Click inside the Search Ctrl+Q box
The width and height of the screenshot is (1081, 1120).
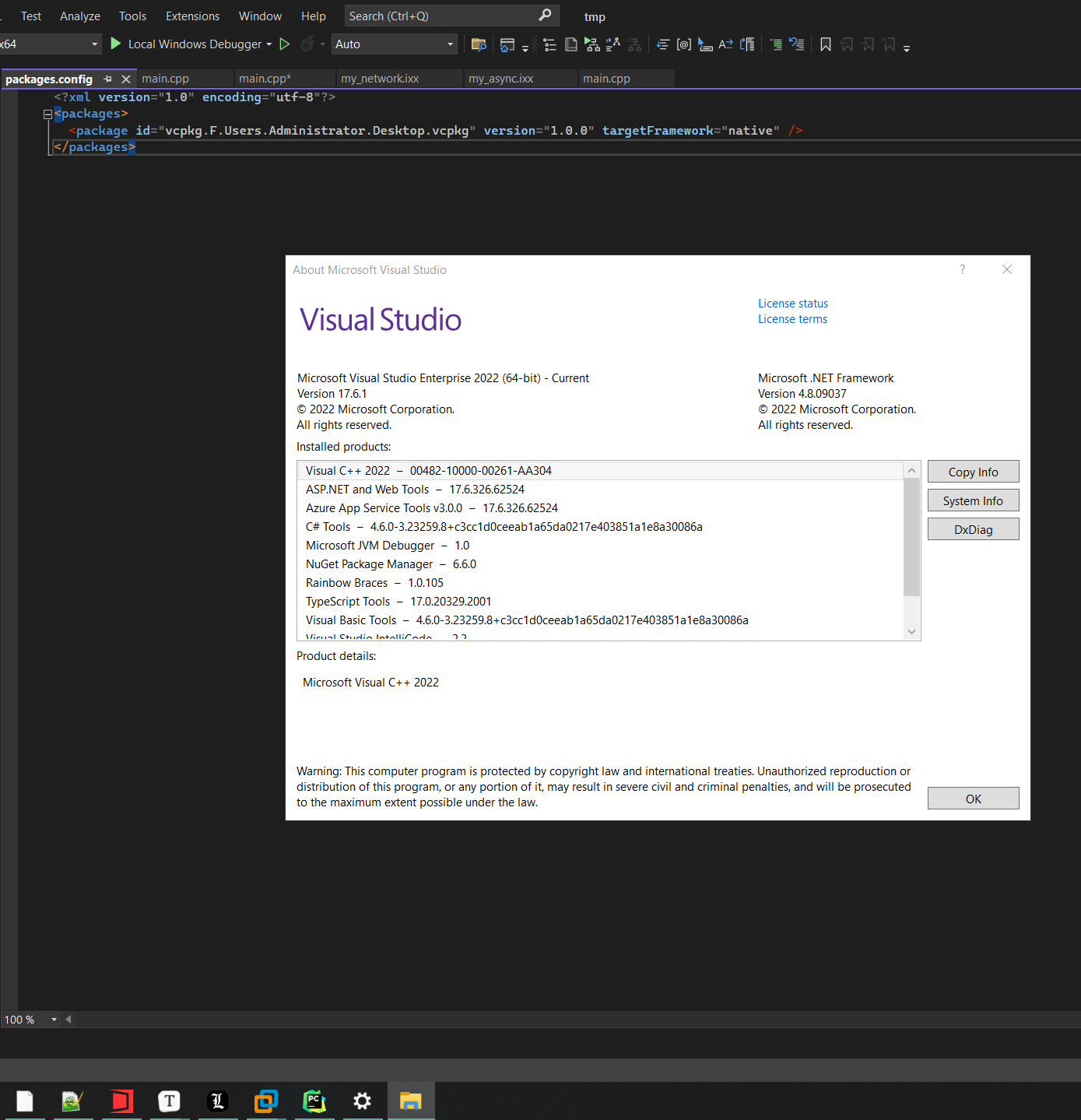pos(436,15)
